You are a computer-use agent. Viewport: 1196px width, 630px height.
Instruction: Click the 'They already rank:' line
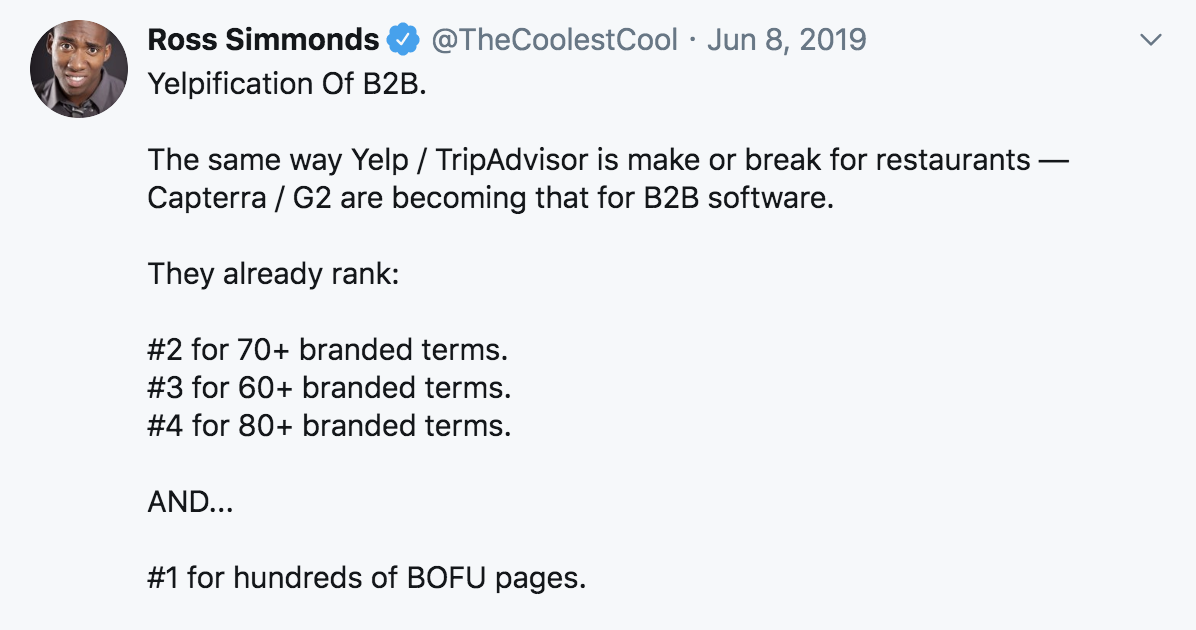tap(273, 274)
